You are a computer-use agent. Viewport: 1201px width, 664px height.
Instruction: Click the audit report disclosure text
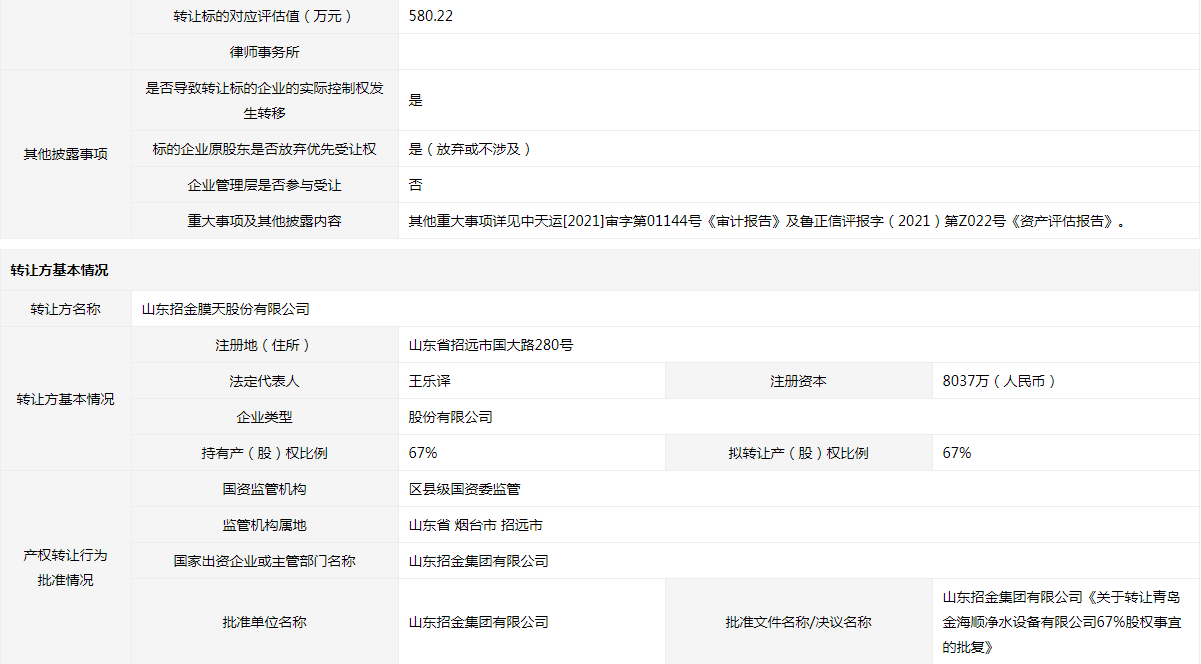point(767,221)
